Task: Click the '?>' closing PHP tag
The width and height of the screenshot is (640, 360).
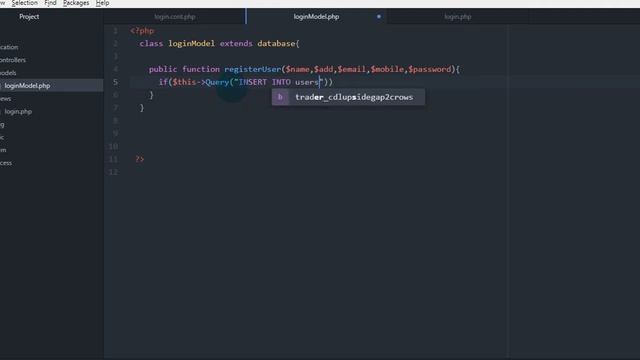Action: [140, 159]
